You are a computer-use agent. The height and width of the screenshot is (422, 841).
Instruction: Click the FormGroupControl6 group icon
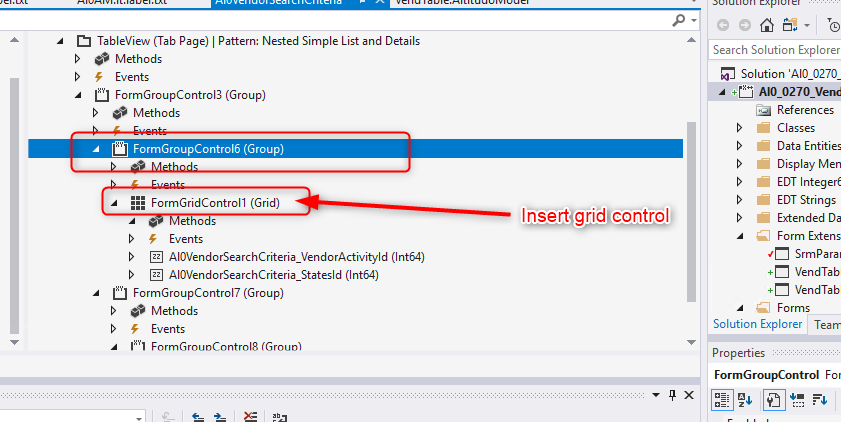(120, 149)
